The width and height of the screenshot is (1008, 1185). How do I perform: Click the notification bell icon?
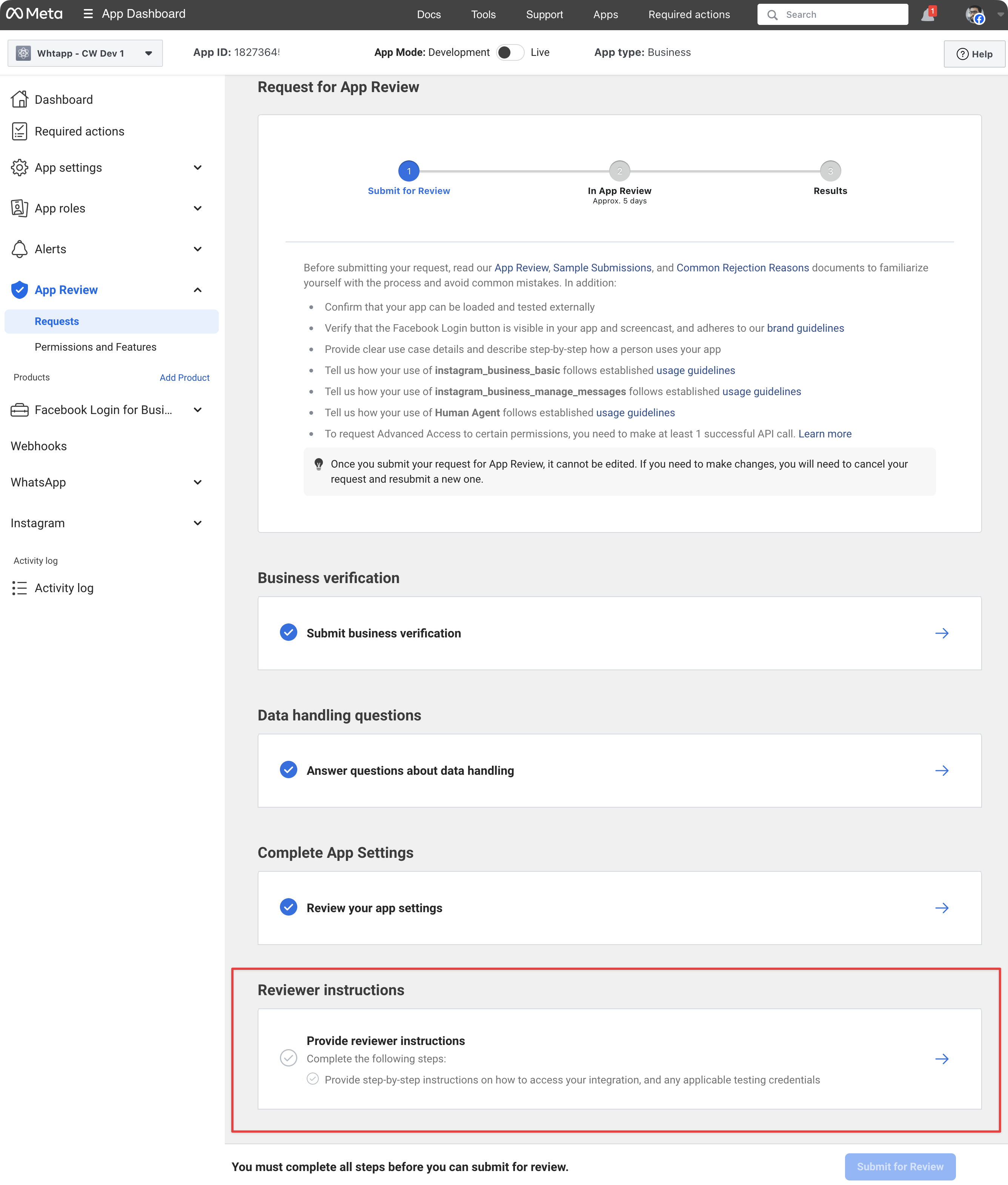point(927,15)
